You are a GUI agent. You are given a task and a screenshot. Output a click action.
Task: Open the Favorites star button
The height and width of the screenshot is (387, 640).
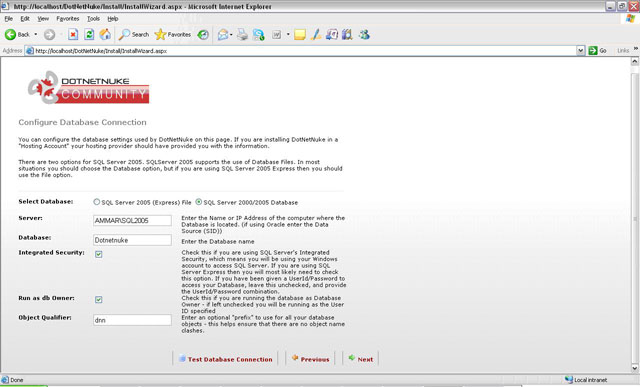(173, 35)
